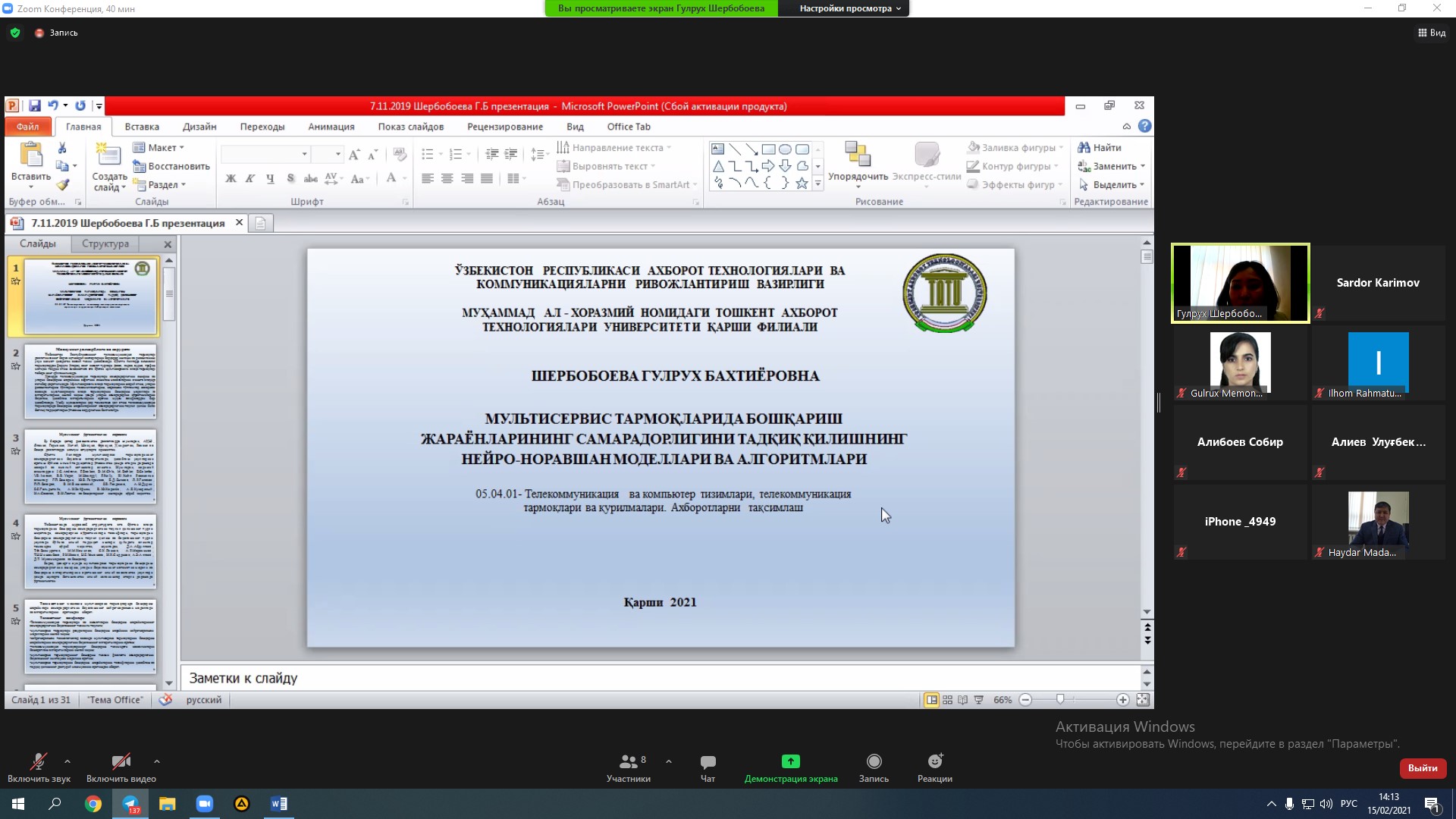This screenshot has width=1456, height=819.
Task: Click Найти to search the presentation
Action: (1100, 147)
